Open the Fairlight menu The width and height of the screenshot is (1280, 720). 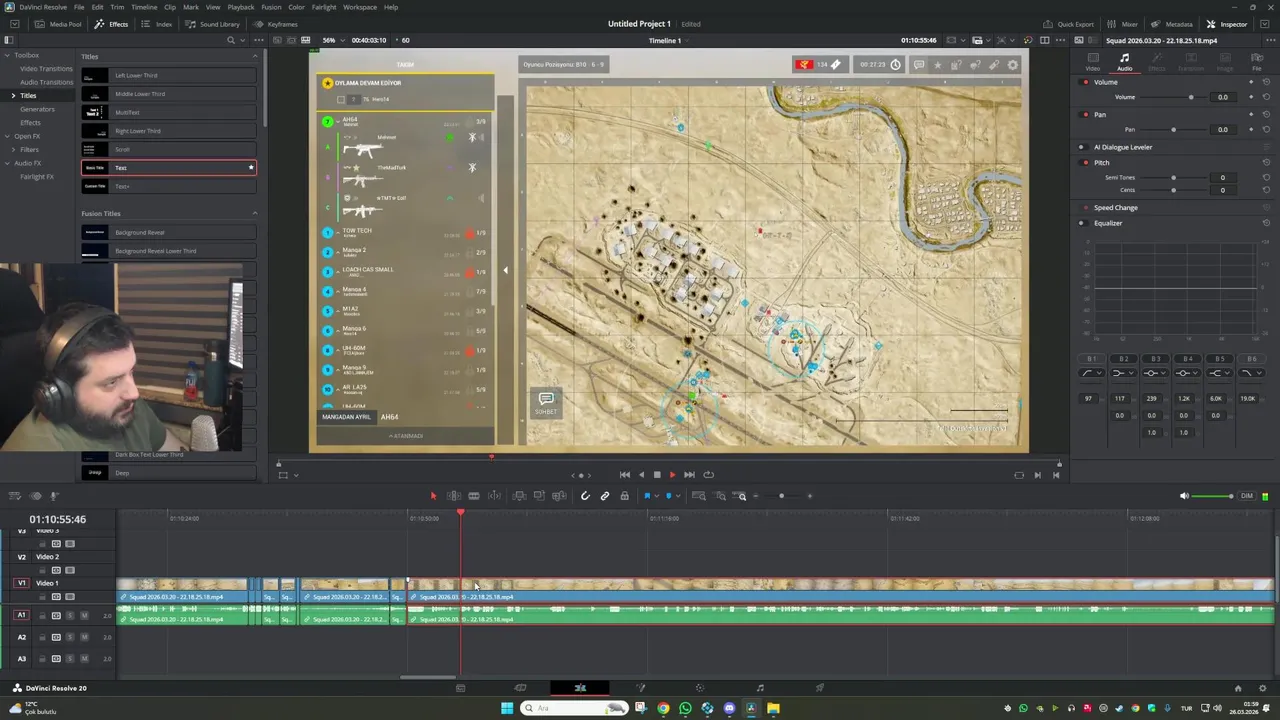(x=324, y=7)
